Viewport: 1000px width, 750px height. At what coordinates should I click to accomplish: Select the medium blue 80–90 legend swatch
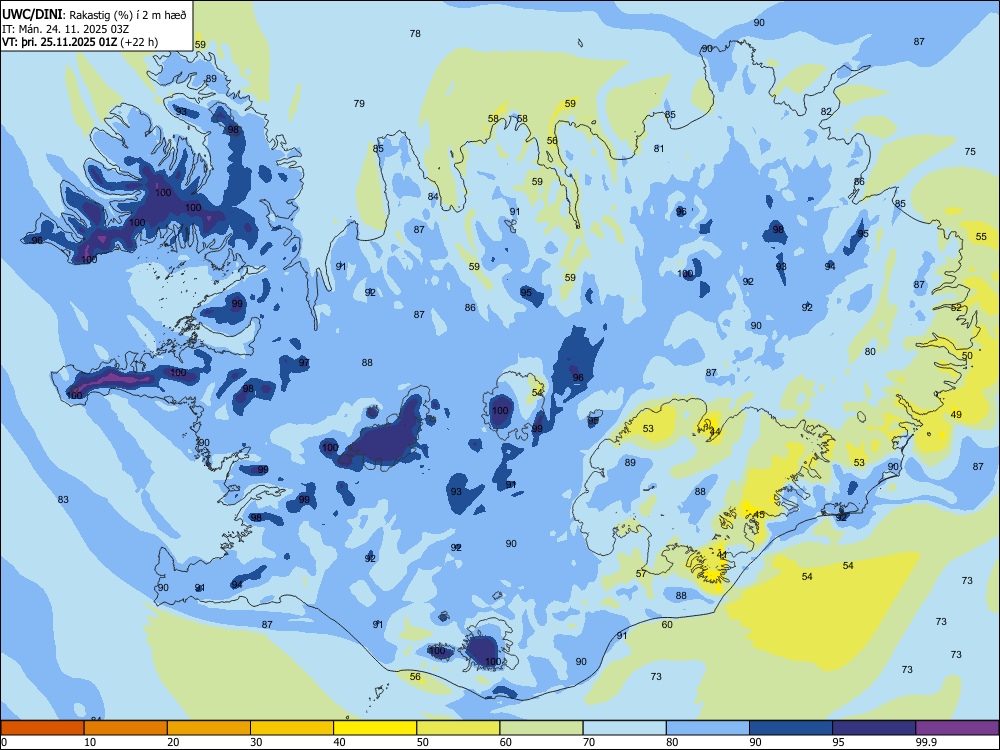point(708,728)
